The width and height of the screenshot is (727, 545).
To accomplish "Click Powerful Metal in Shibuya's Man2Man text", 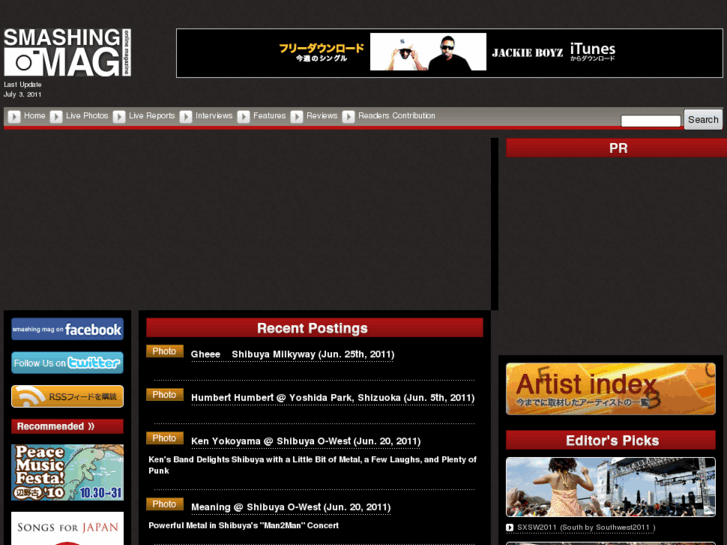I will point(243,526).
